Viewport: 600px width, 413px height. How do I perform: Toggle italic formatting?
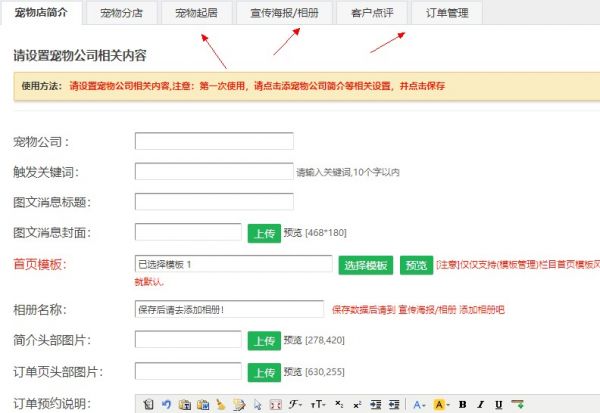[x=481, y=404]
